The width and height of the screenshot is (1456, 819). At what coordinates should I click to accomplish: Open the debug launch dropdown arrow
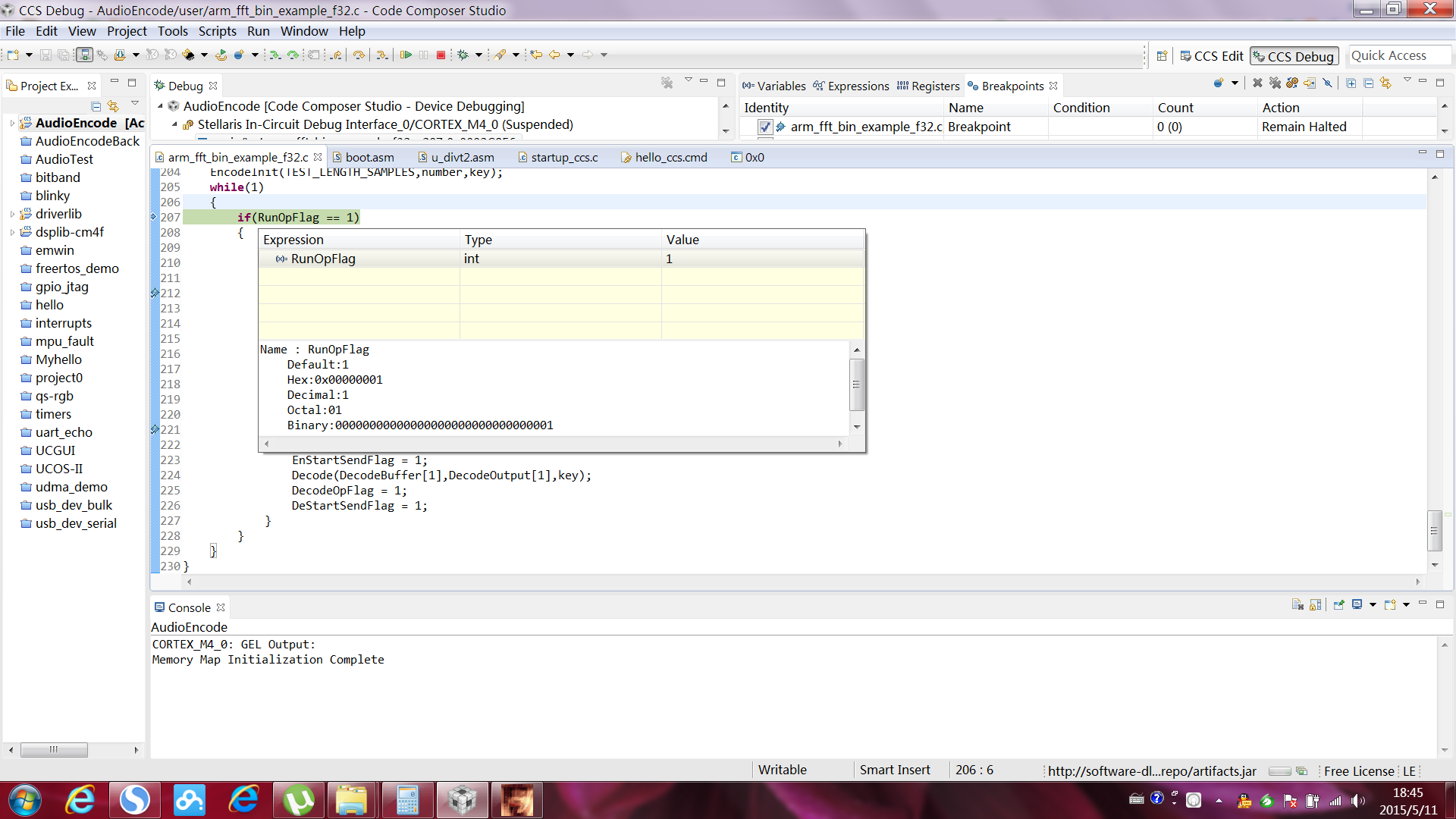pos(479,55)
